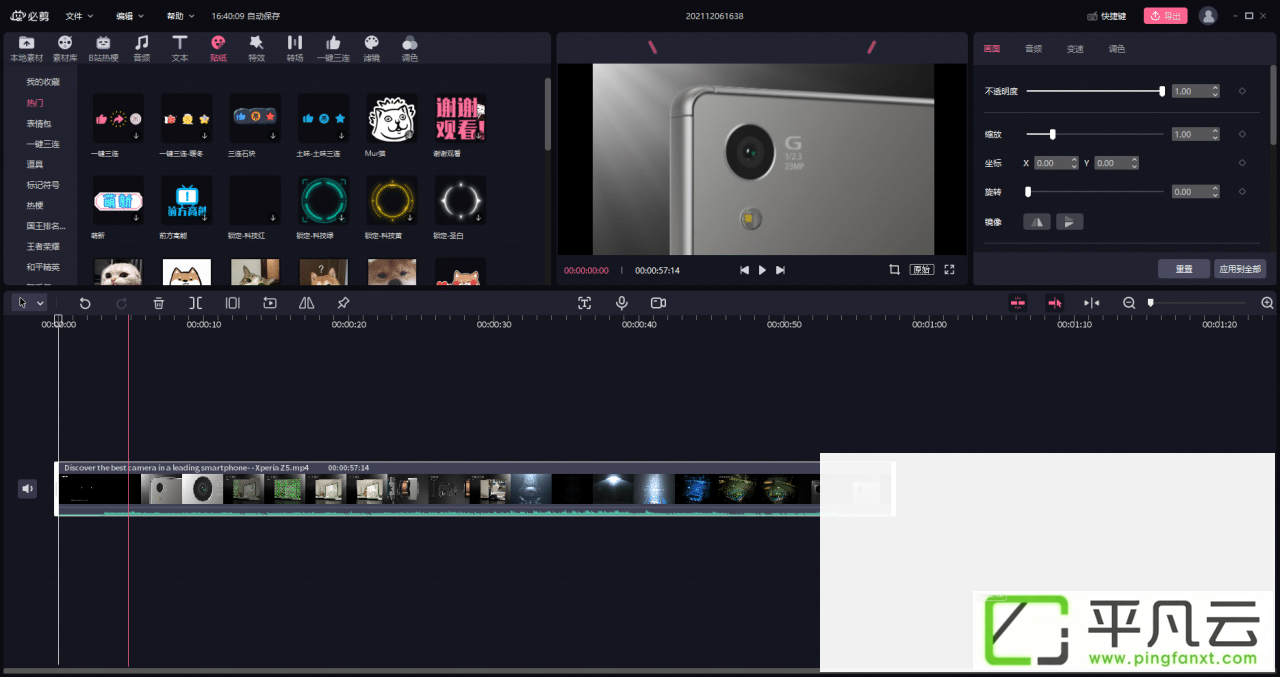Click the split clip tool in timeline toolbar
The image size is (1280, 677).
pos(196,303)
